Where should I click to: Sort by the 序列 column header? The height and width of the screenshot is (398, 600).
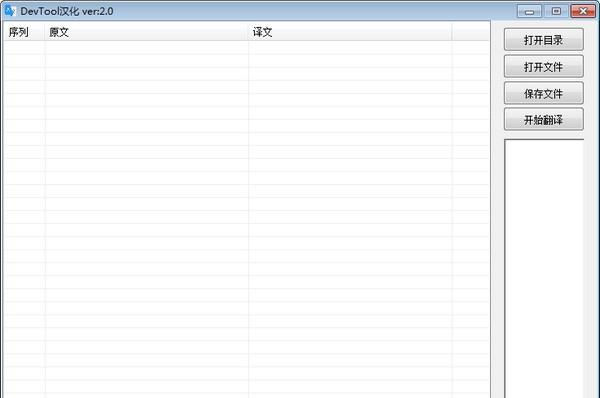click(x=24, y=32)
